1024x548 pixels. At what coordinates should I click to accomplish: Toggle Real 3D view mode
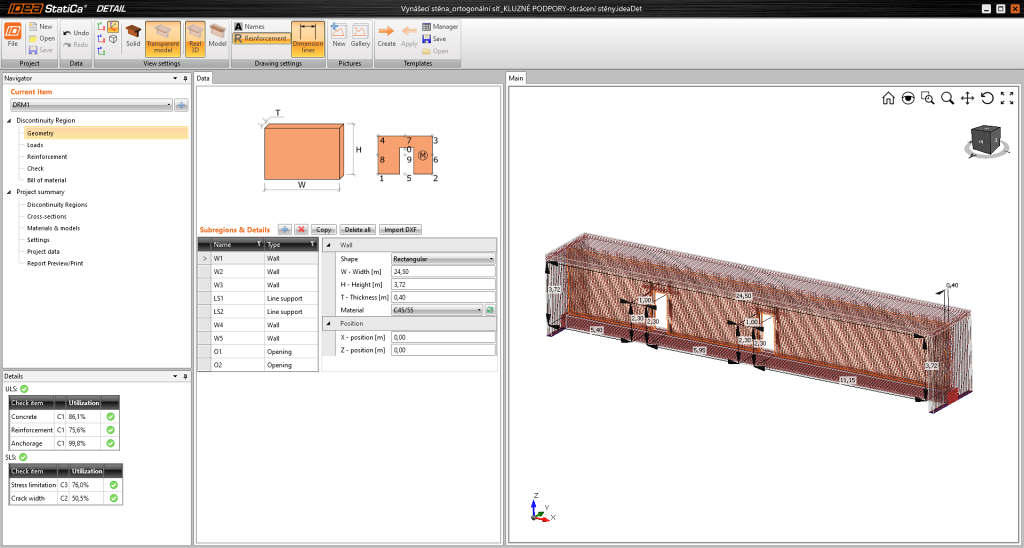pos(195,37)
